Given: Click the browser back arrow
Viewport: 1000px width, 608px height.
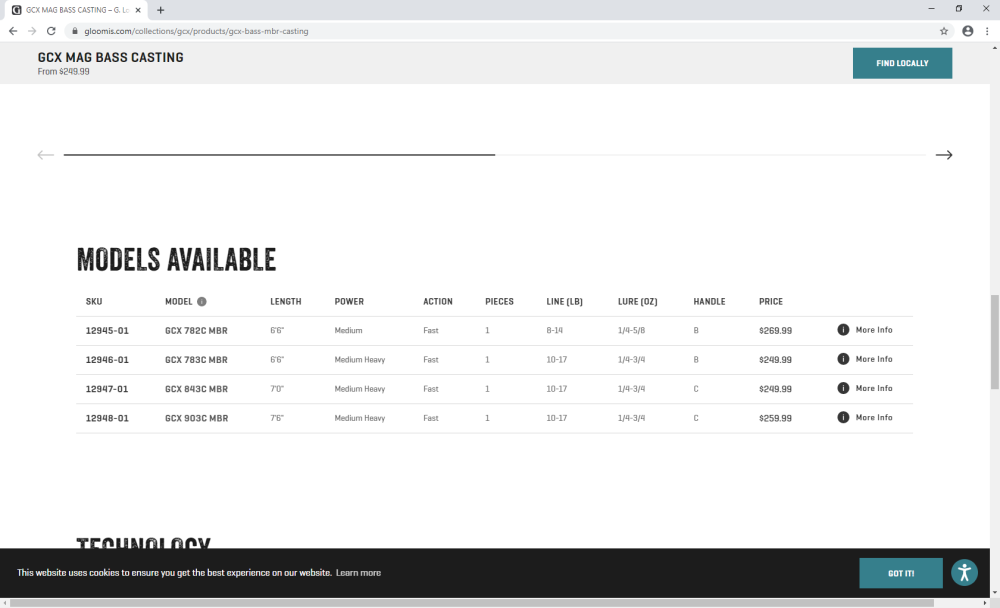Looking at the screenshot, I should pos(13,31).
